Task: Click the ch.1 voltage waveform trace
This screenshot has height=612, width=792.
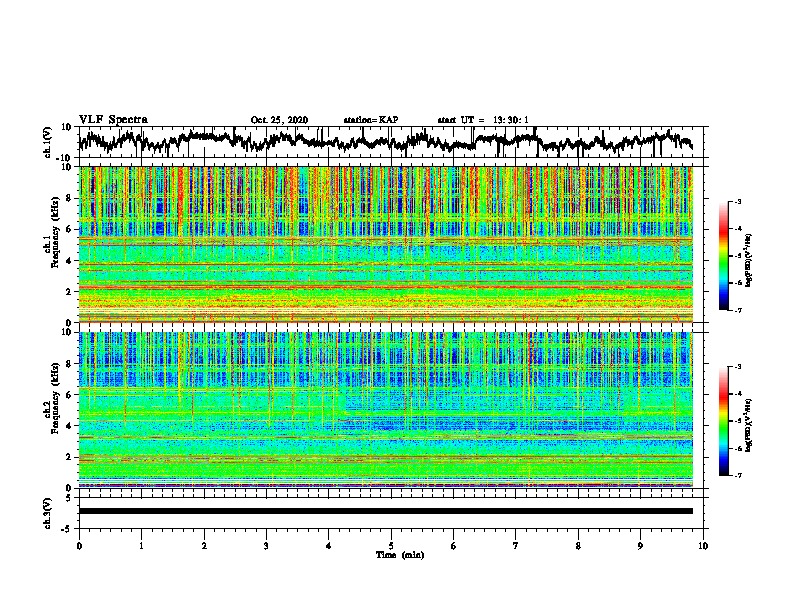Action: pos(385,141)
